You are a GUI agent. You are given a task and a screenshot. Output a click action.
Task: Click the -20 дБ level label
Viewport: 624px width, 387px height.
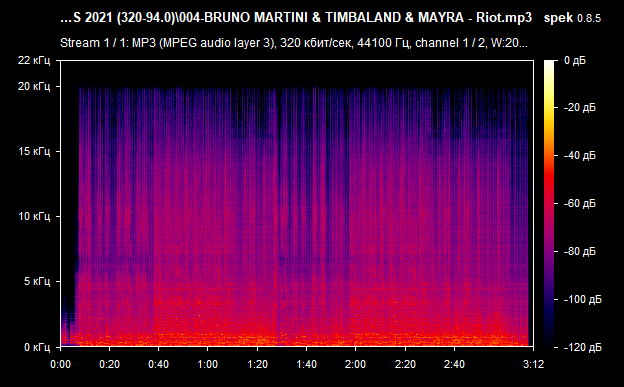tap(580, 108)
